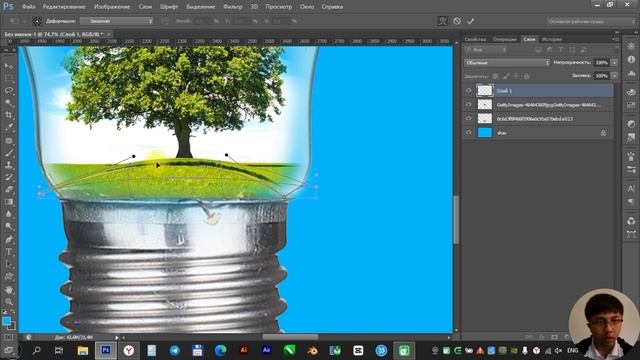Open the workspace switcher dropdown

tap(590, 21)
